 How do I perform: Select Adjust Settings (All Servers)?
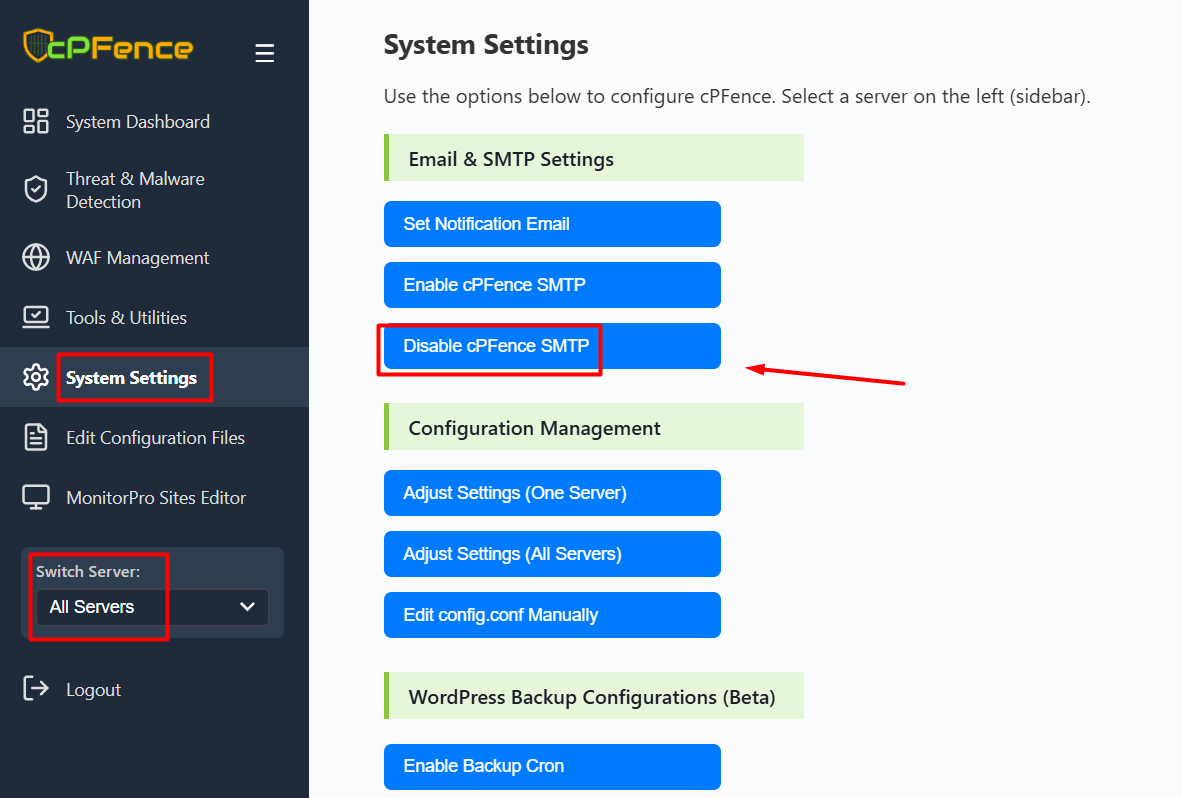(x=551, y=554)
